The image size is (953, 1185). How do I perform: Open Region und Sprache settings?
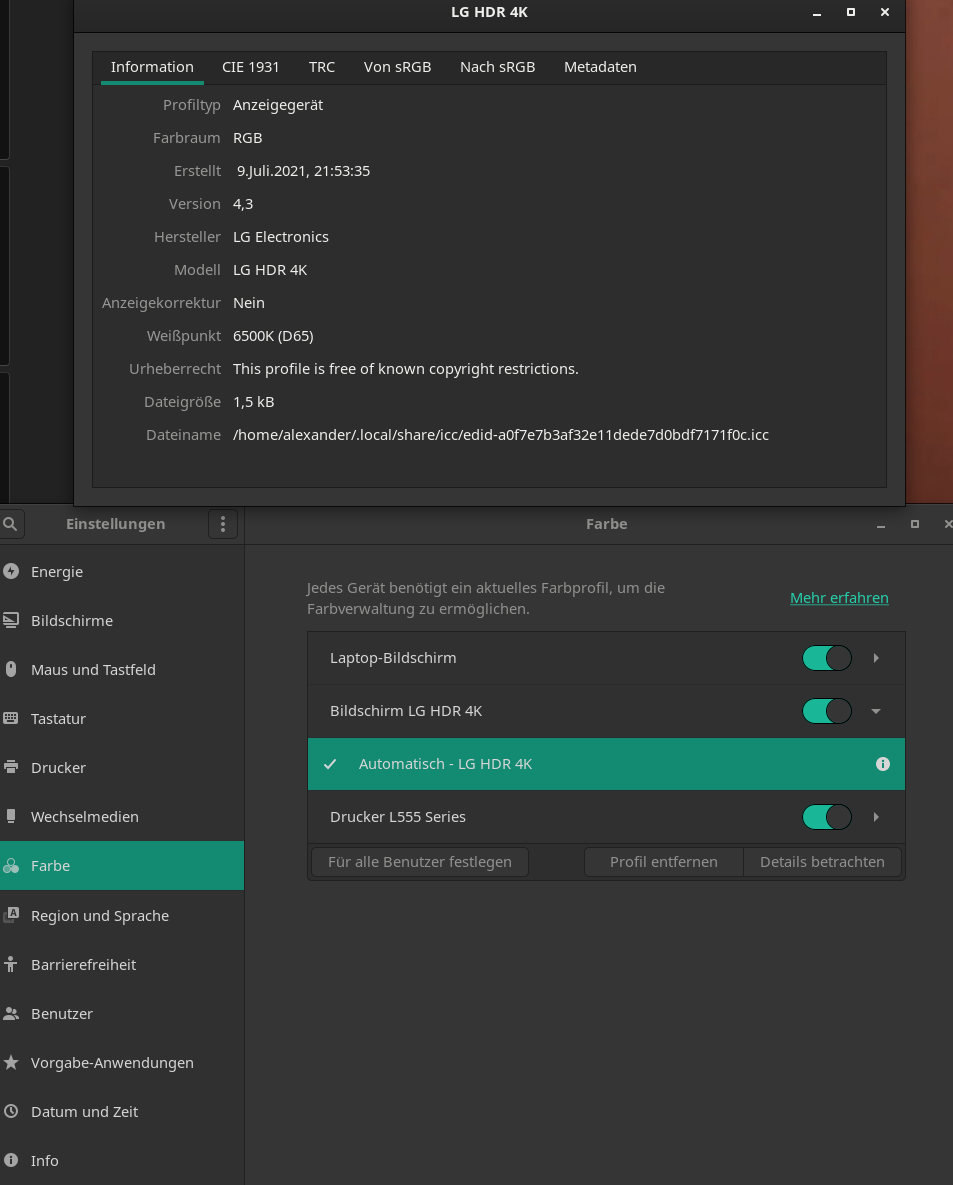point(122,916)
